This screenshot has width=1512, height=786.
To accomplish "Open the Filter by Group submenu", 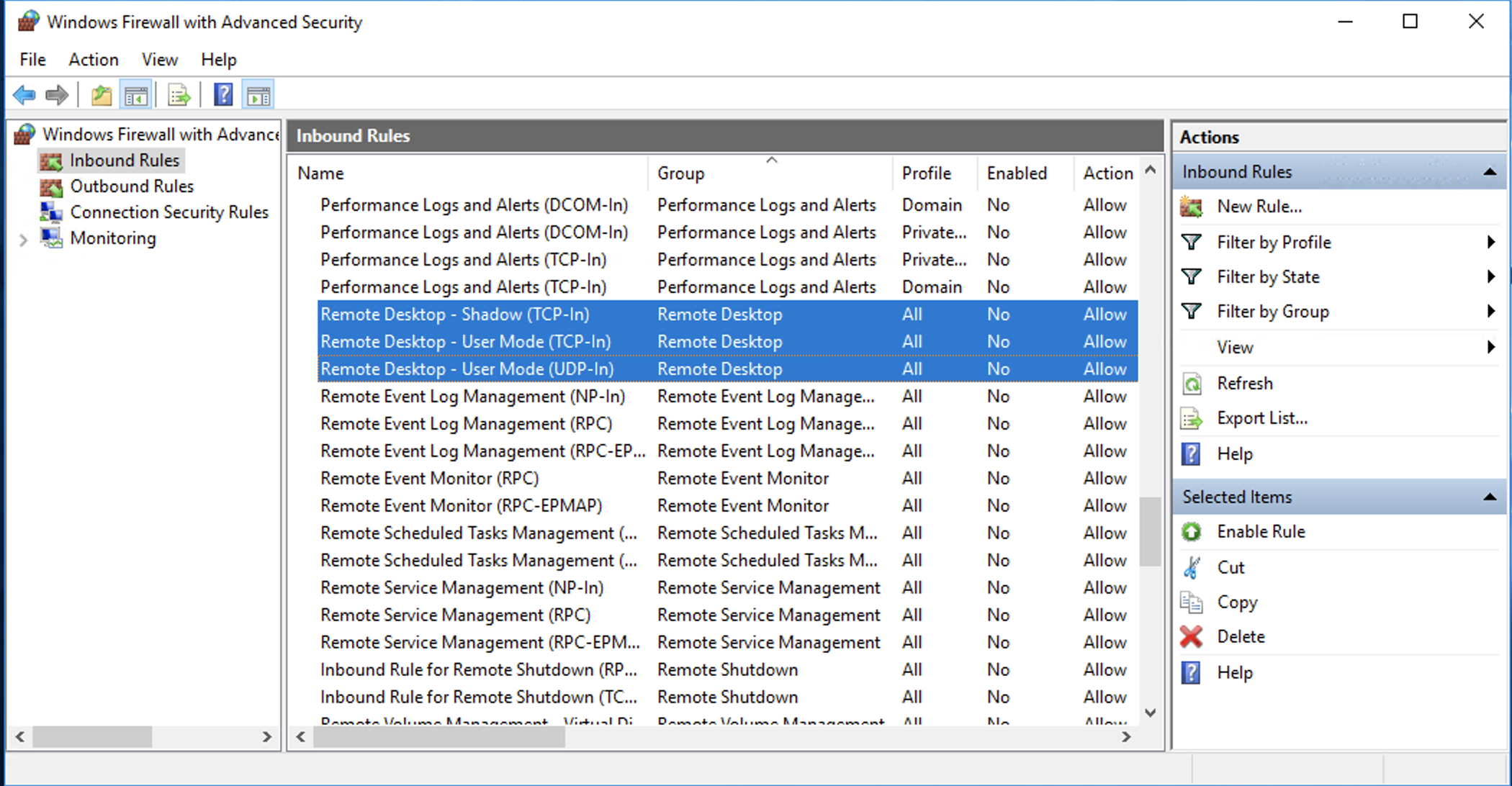I will click(1272, 312).
